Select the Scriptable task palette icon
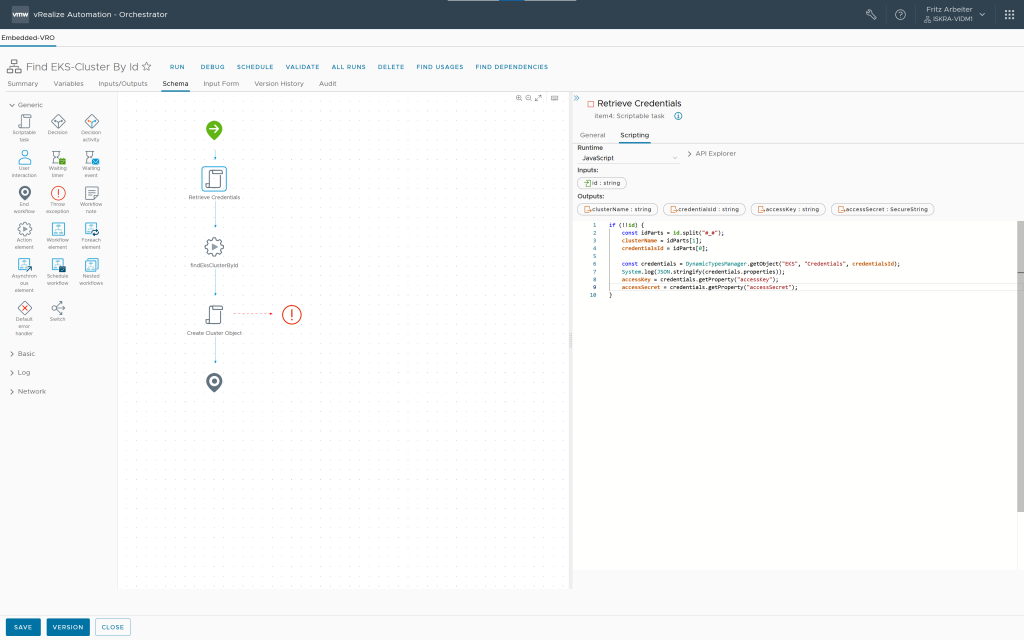The image size is (1024, 640). [25, 121]
